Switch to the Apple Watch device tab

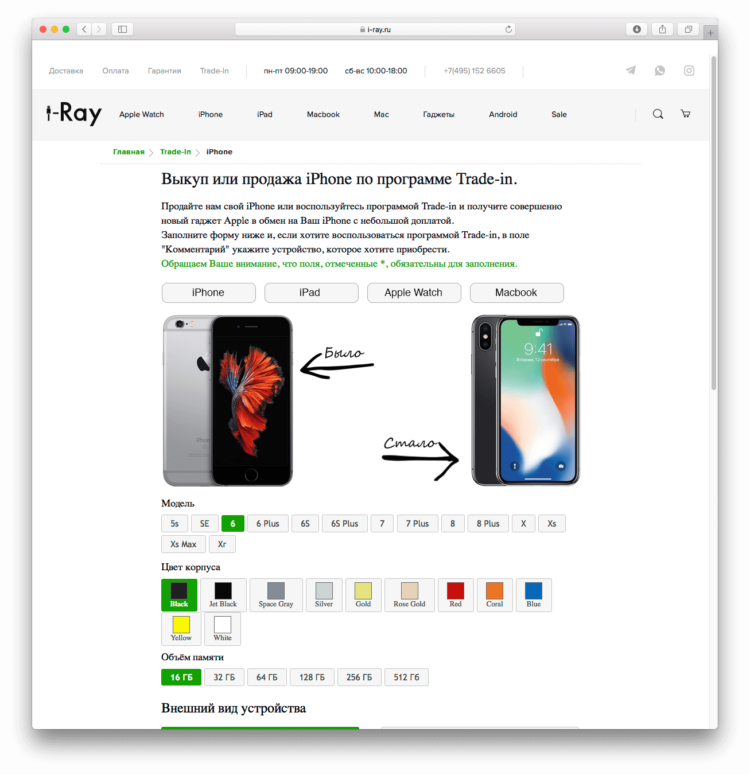coord(414,293)
